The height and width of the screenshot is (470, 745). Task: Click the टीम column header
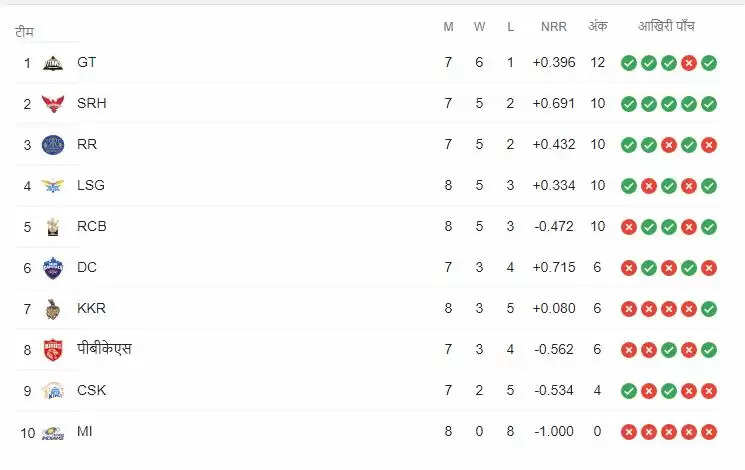25,32
